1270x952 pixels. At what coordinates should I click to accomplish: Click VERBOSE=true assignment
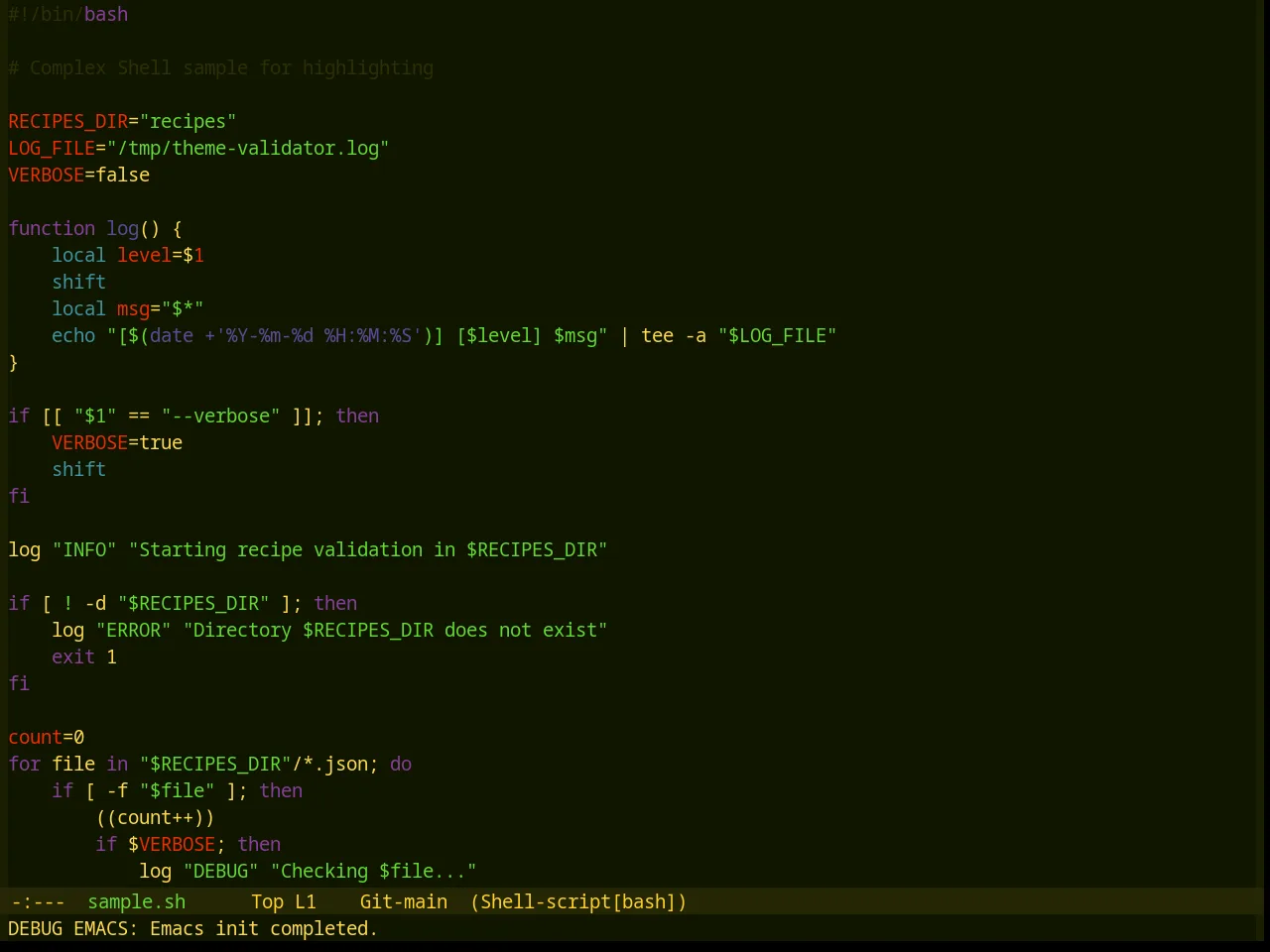(117, 442)
